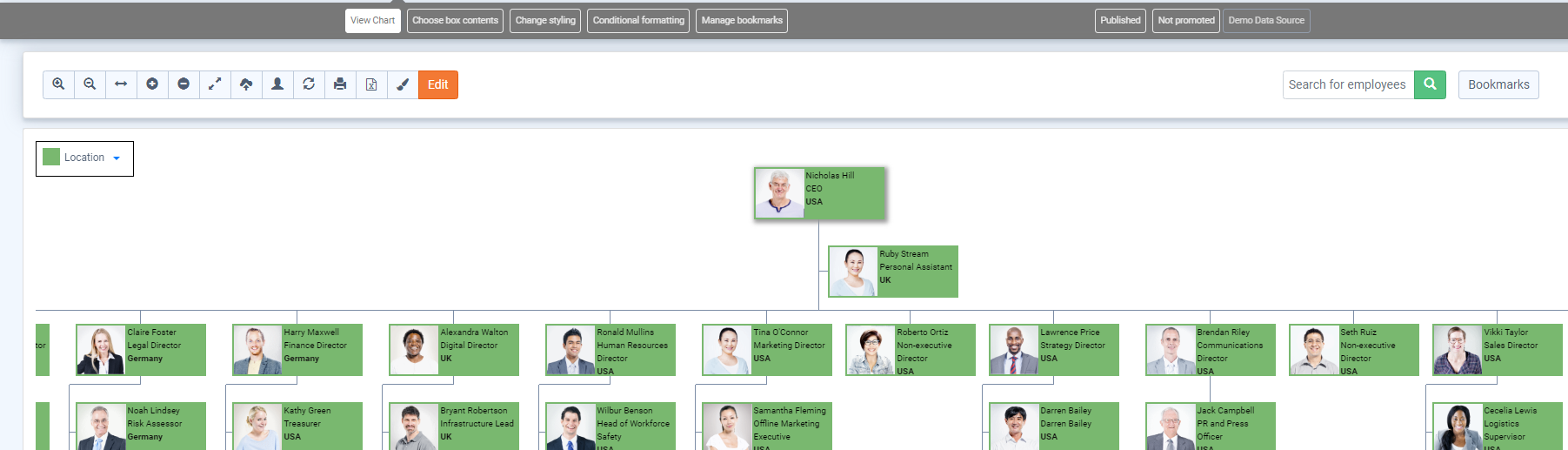Click the print chart icon
The height and width of the screenshot is (450, 1568).
click(340, 84)
